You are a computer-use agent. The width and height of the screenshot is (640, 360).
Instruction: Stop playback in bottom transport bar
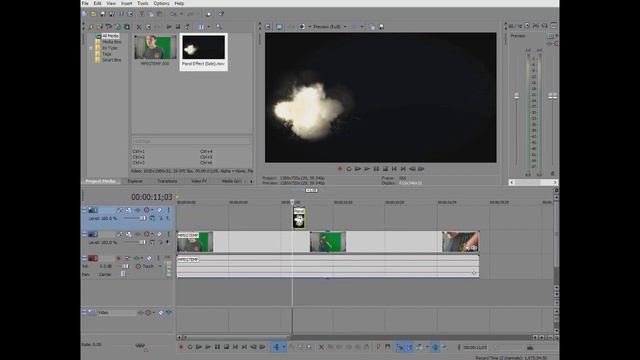coord(226,347)
